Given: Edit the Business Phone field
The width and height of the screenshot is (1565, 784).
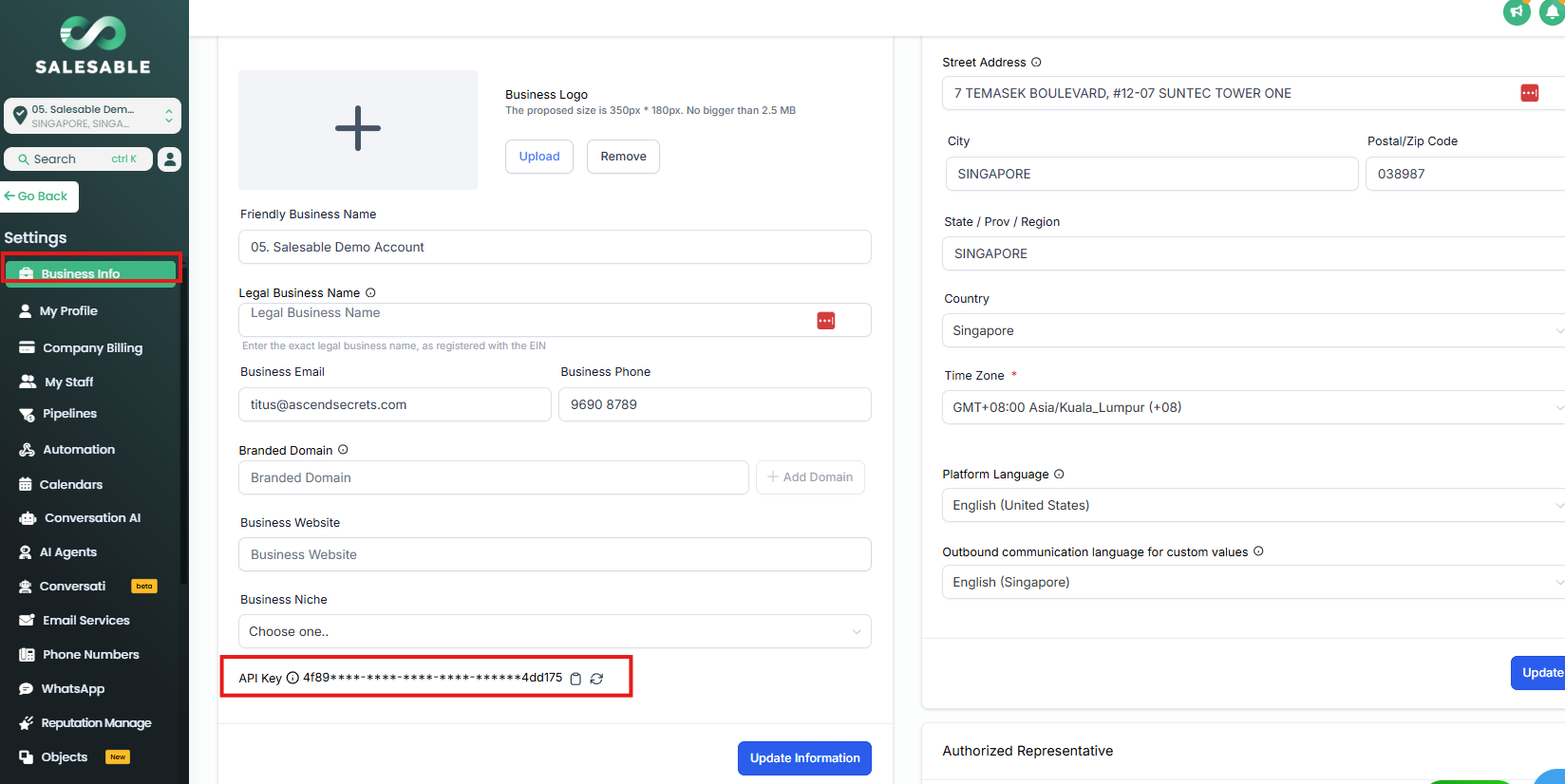Looking at the screenshot, I should click(x=714, y=404).
